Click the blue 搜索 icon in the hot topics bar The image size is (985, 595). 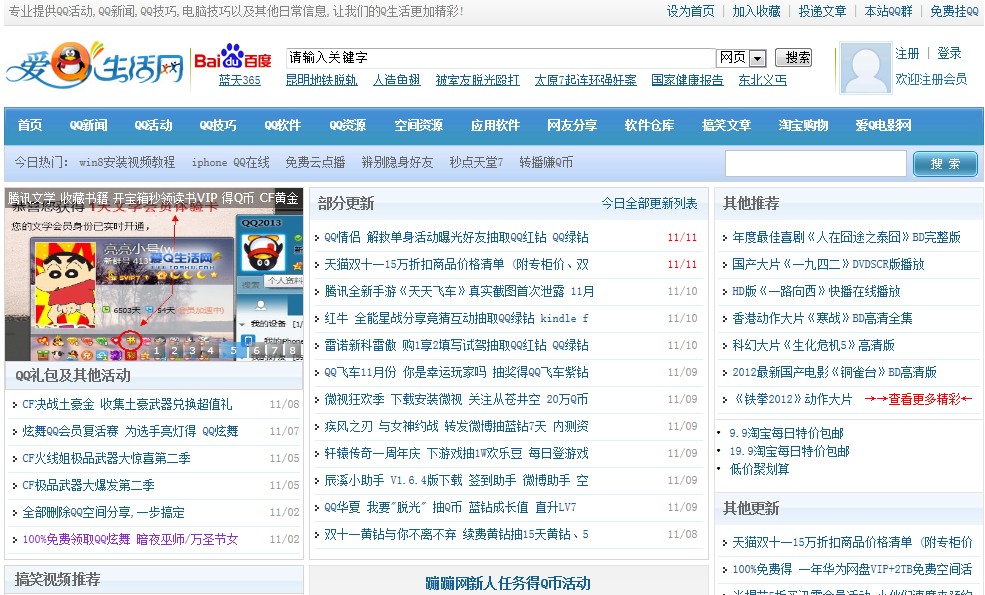coord(944,163)
